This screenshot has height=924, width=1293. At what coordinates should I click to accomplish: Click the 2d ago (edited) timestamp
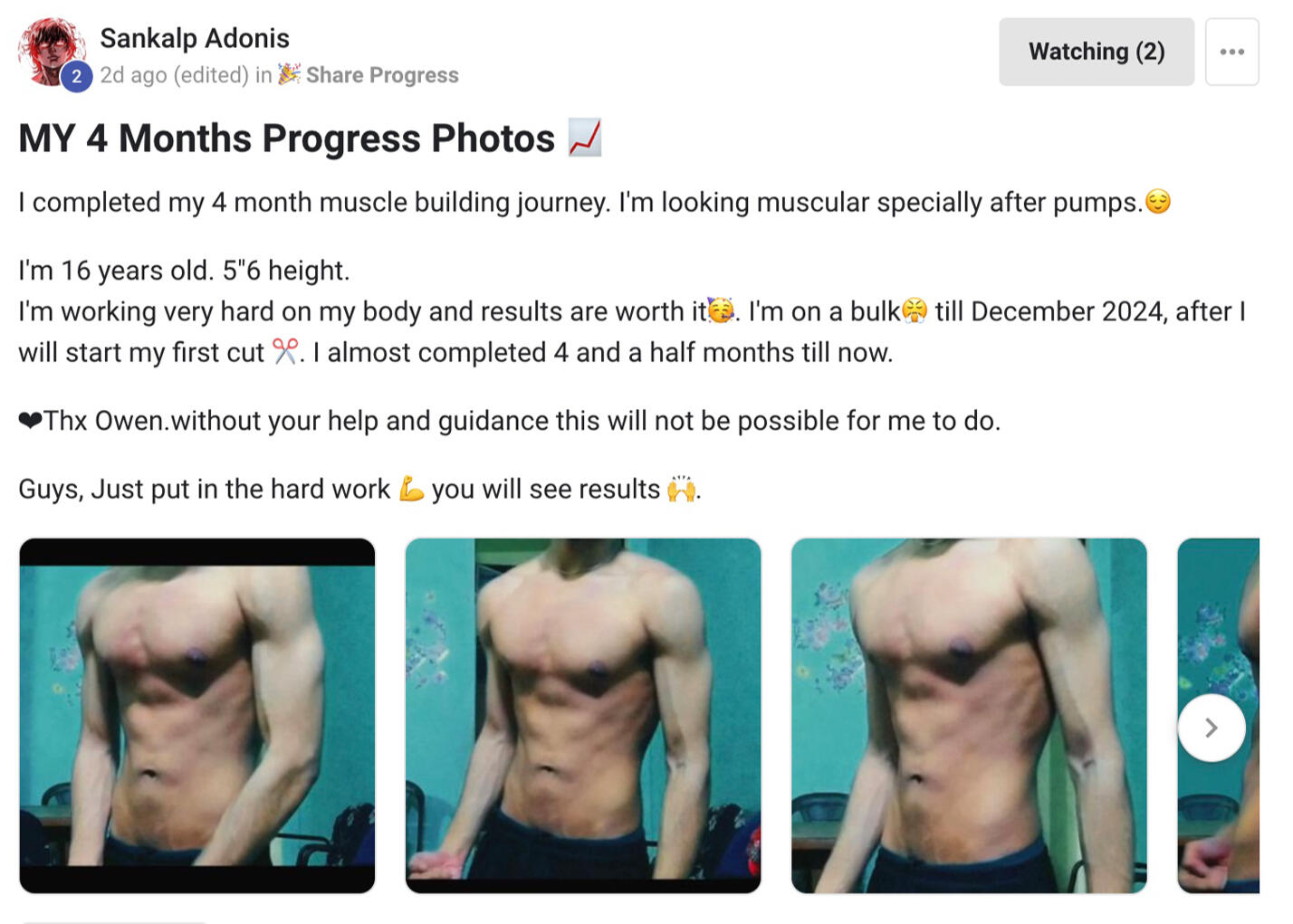[x=174, y=75]
